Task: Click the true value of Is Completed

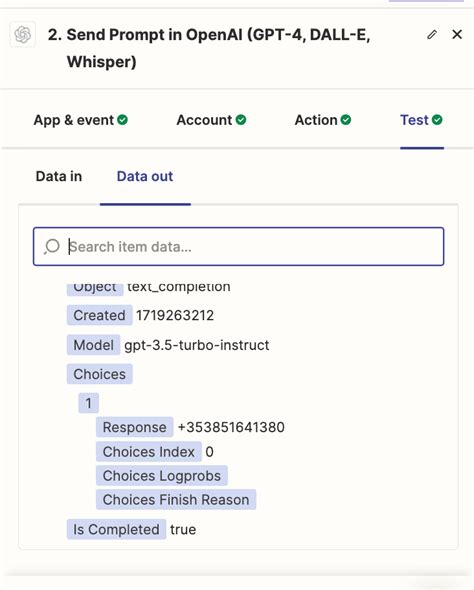Action: 183,530
